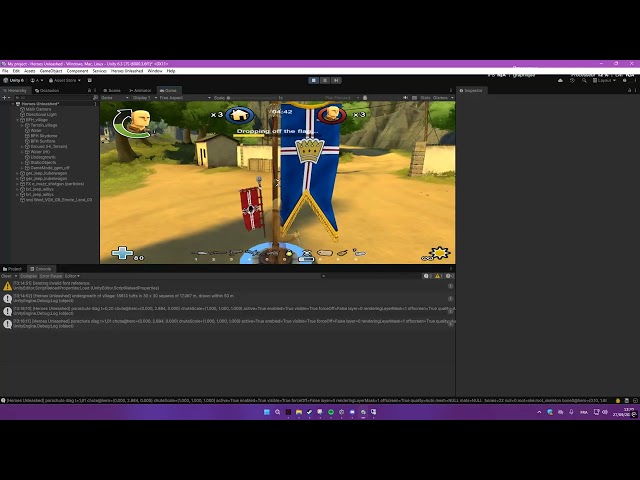
Task: Stop play mode with the Play button
Action: point(313,80)
